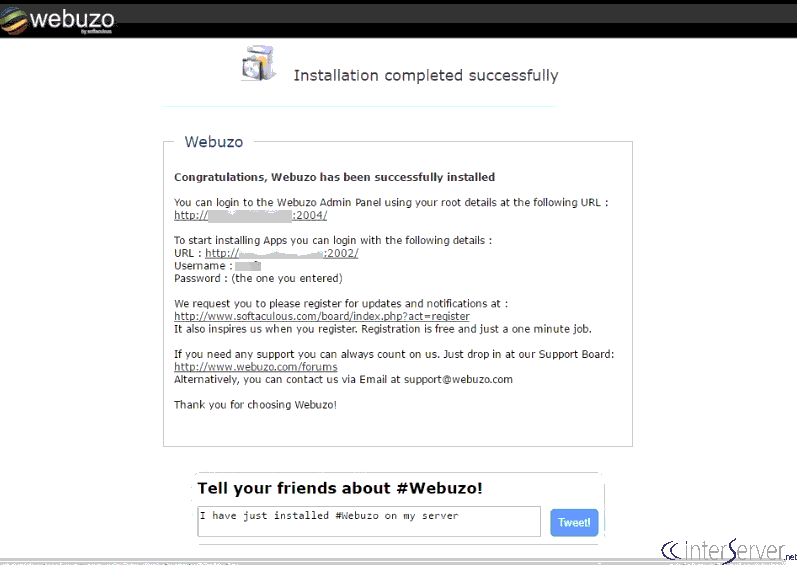This screenshot has width=797, height=565.
Task: Select the 'Congratulations, Webuzo has been successfully installed' text
Action: pyautogui.click(x=334, y=177)
